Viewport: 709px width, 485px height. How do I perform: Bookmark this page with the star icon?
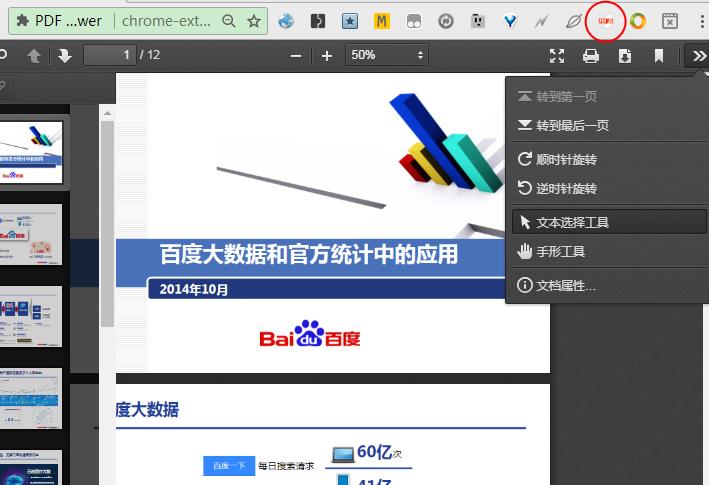point(254,21)
